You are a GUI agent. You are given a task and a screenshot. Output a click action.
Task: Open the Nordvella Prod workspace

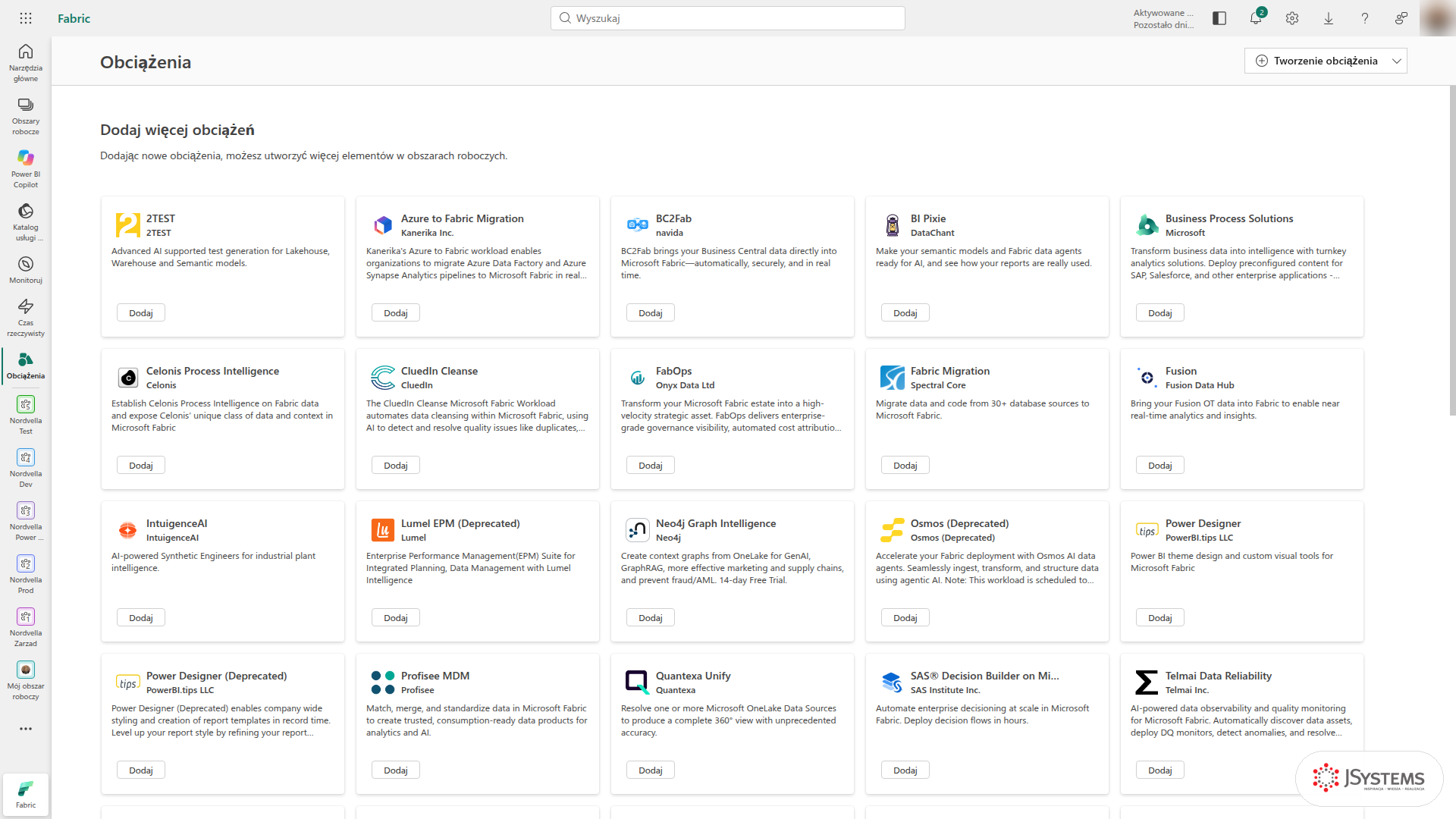pos(26,574)
